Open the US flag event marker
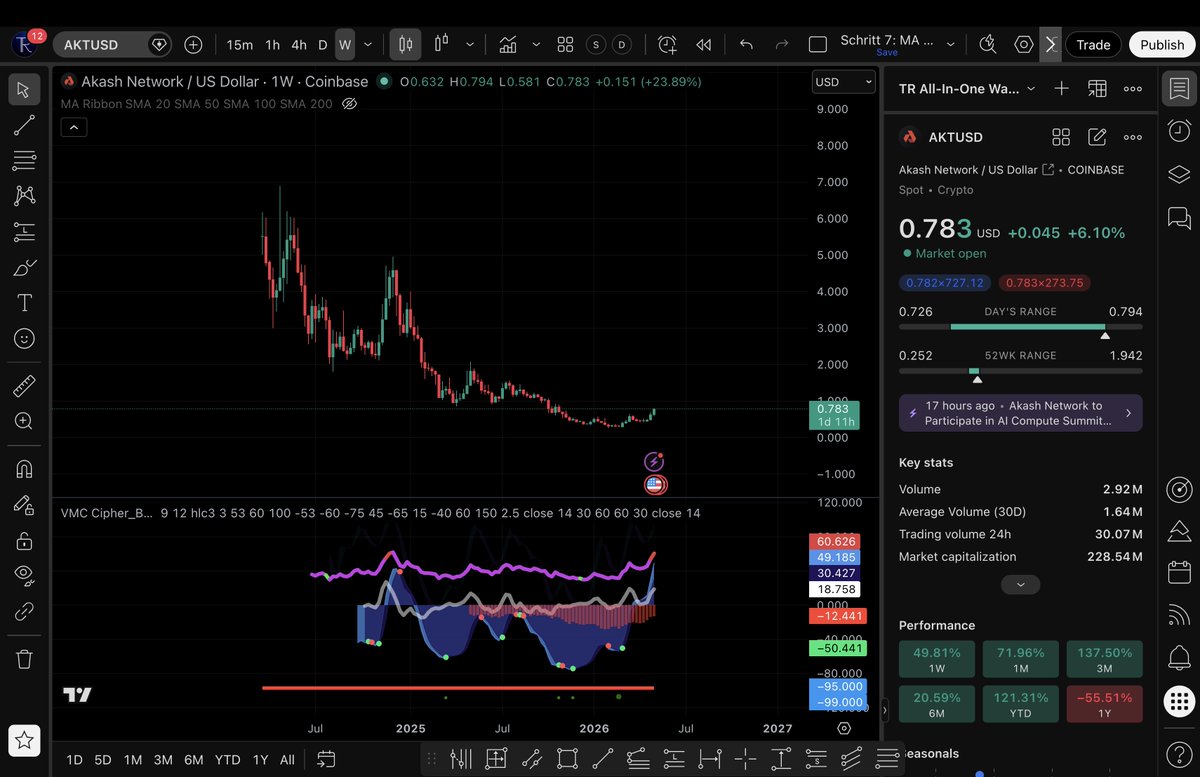The image size is (1200, 777). 655,485
